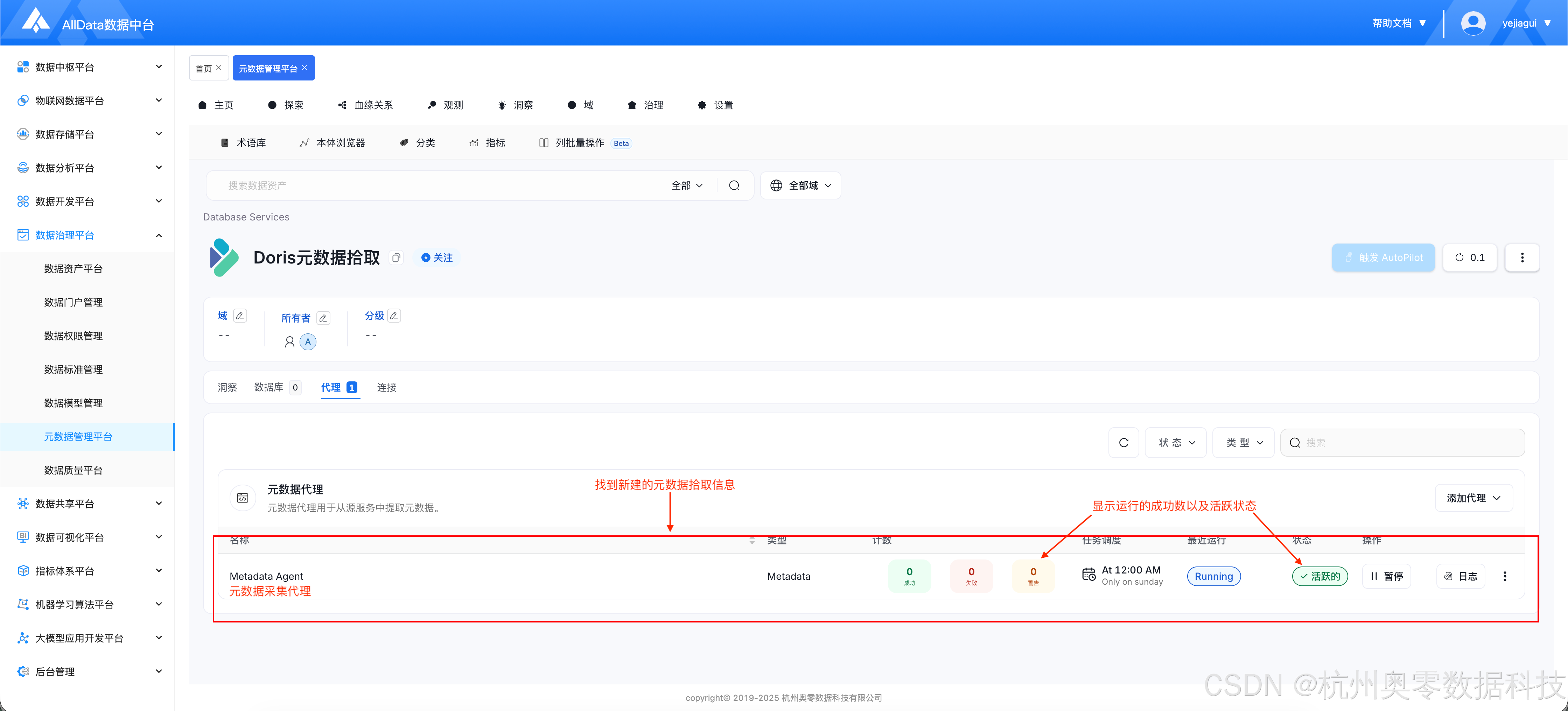Click the edit pencil next to 域
This screenshot has height=711, width=1568.
coord(240,315)
